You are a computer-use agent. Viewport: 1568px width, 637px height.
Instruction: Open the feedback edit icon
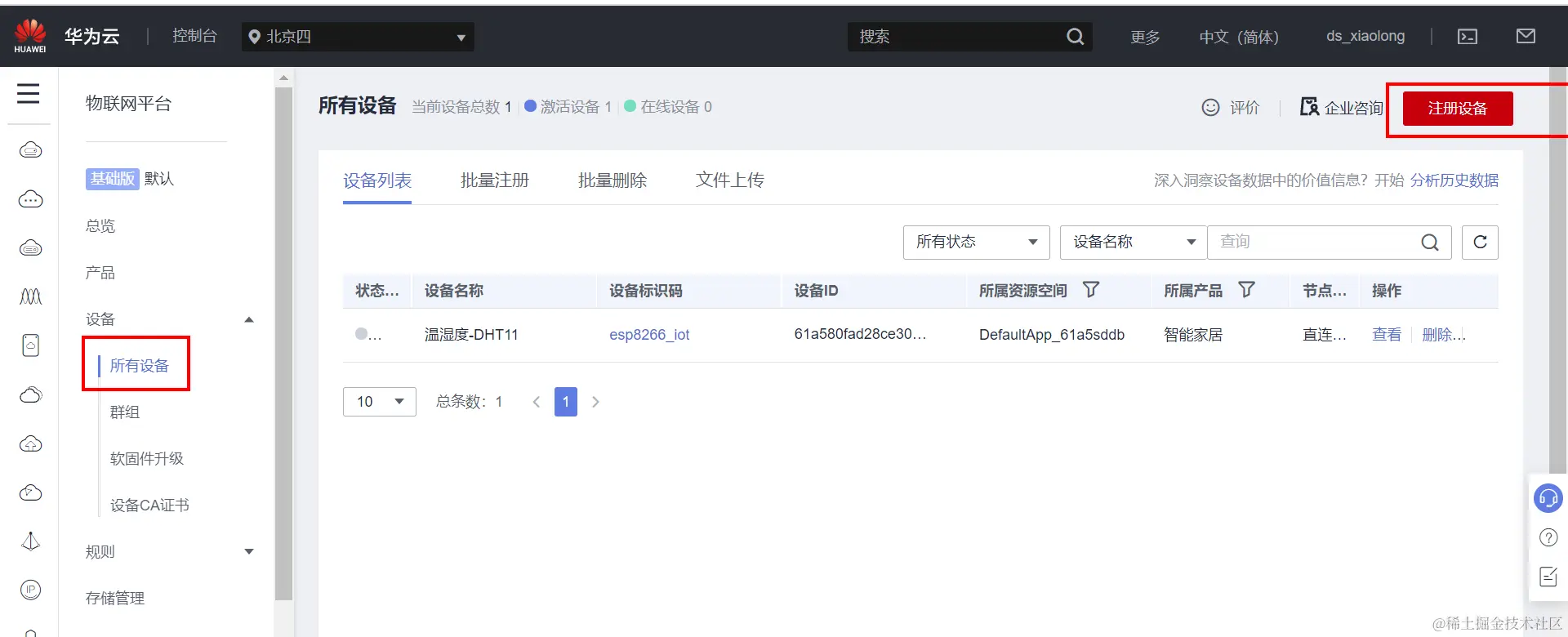click(1548, 577)
